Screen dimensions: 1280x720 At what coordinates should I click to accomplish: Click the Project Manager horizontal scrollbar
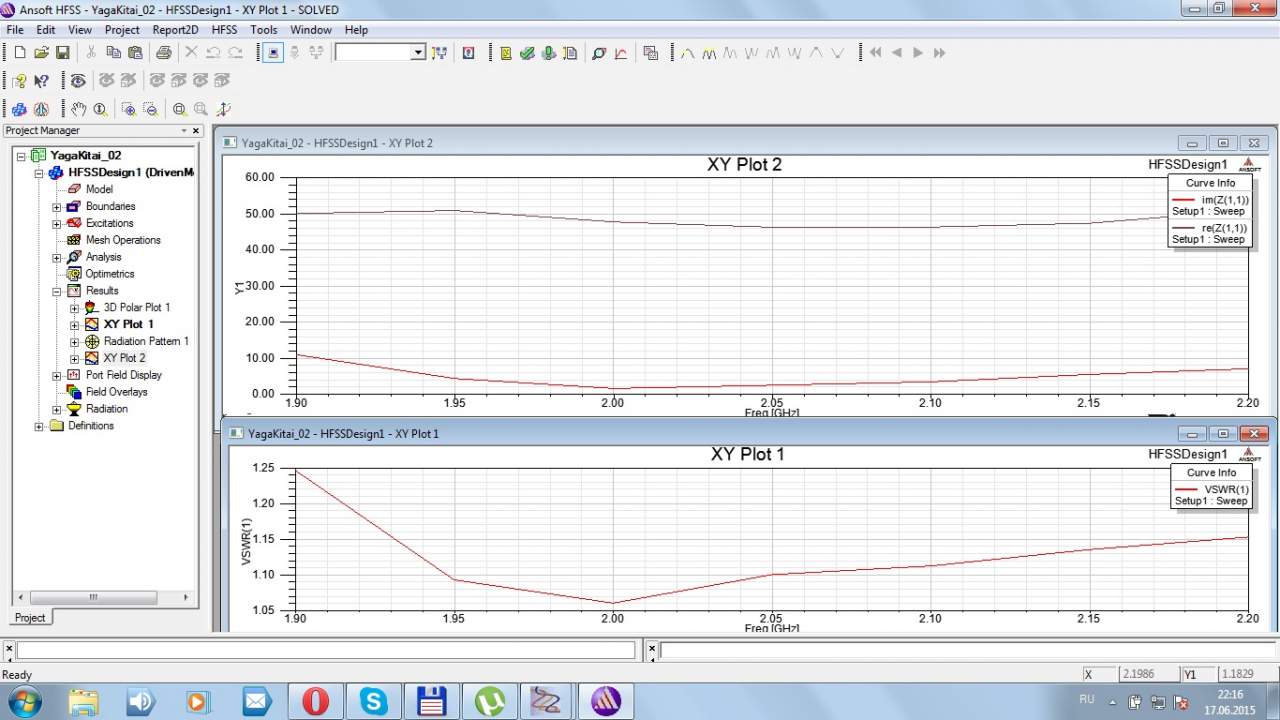(93, 597)
